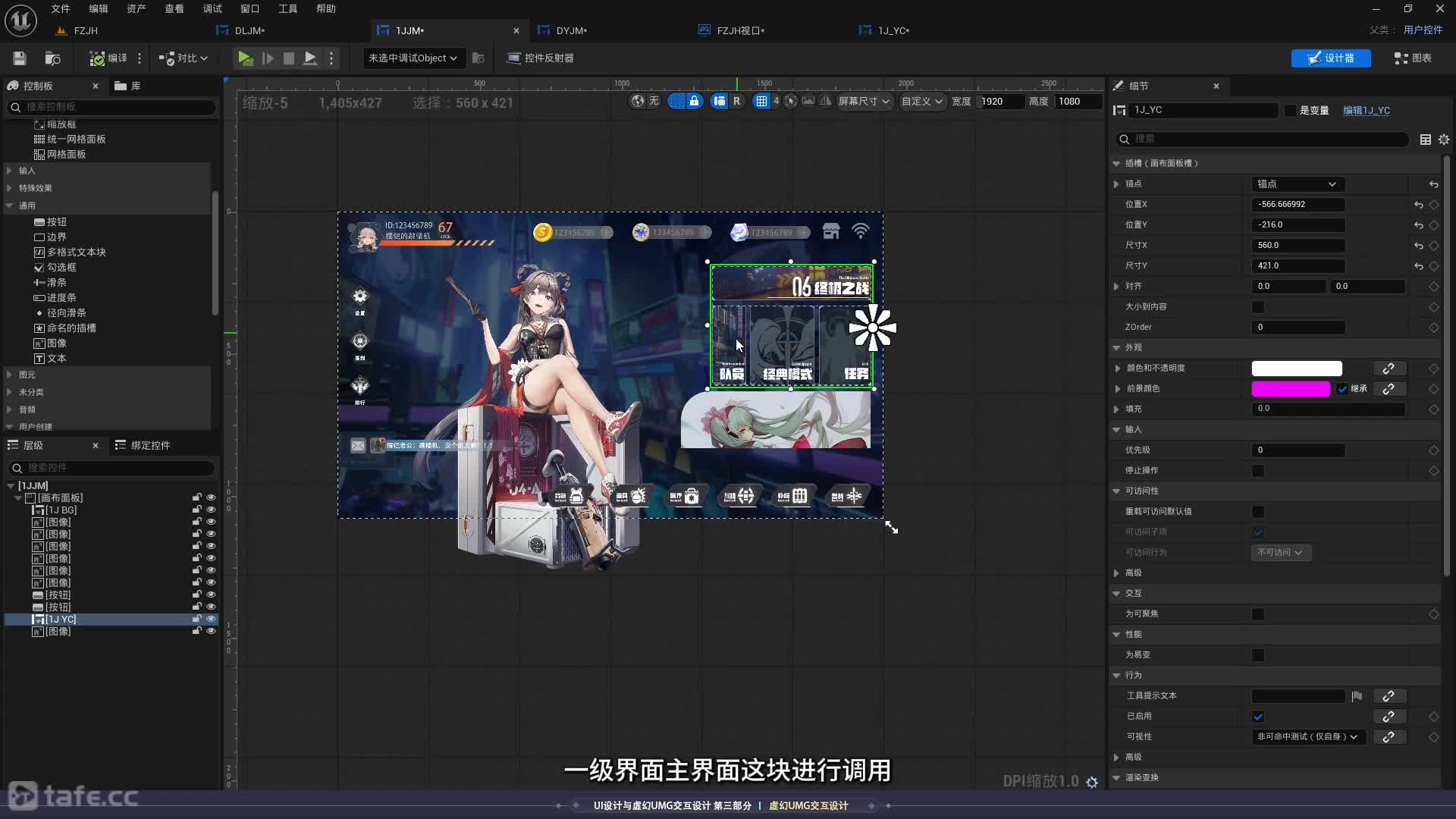This screenshot has height=819, width=1456.
Task: Hide the 1J YC layer with eye icon
Action: click(x=211, y=620)
